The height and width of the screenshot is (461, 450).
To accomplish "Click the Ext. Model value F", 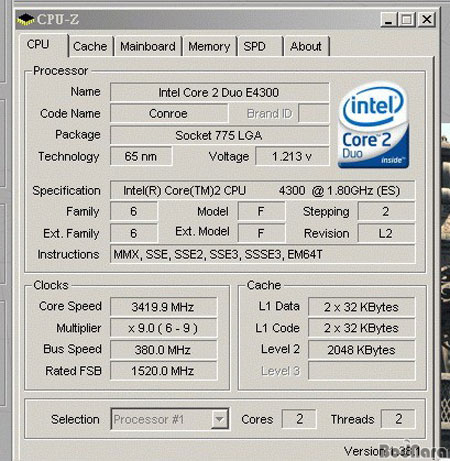I will pos(261,233).
